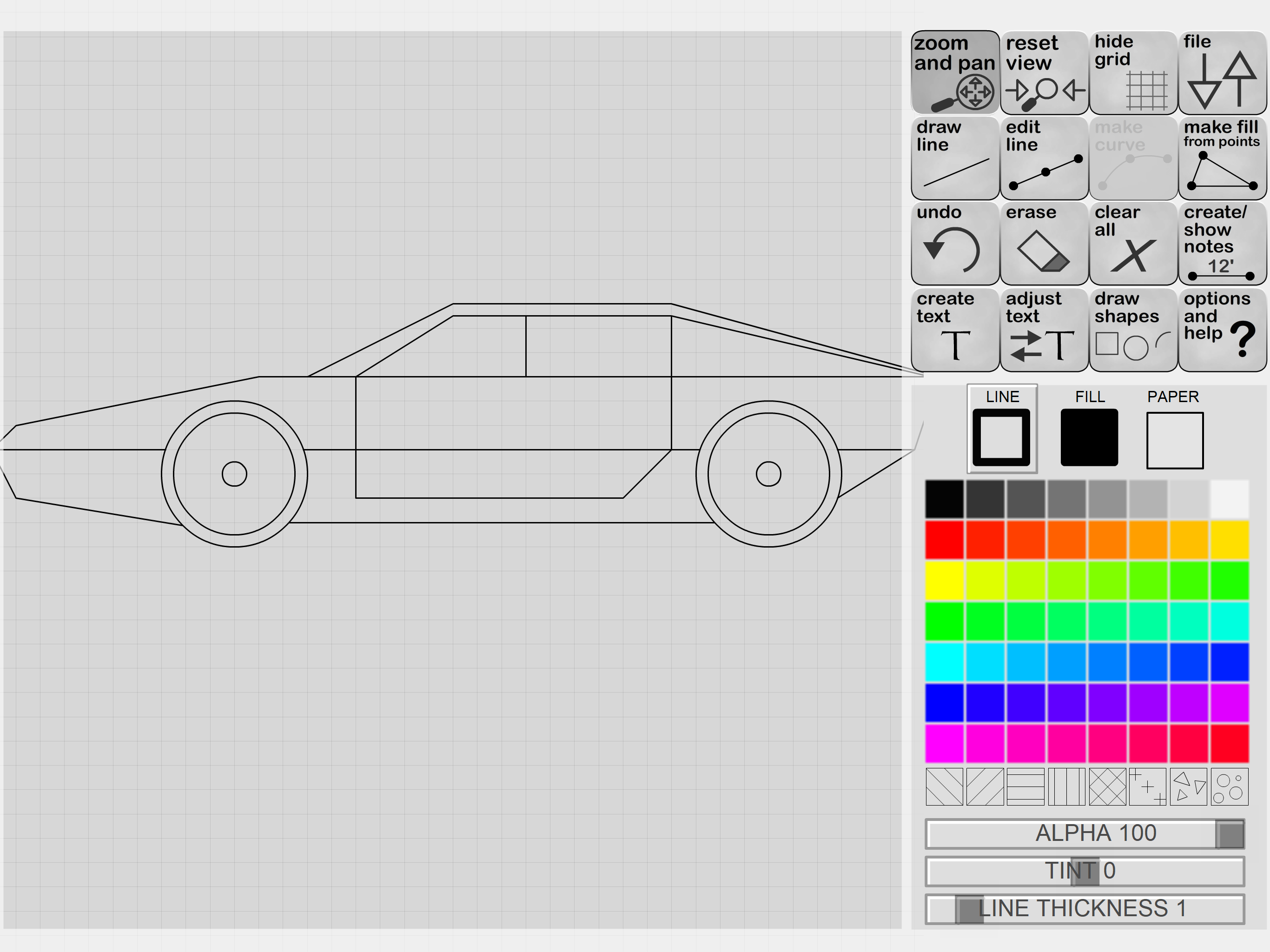Click the ALPHA 100 slider
Viewport: 1270px width, 952px height.
(1084, 833)
